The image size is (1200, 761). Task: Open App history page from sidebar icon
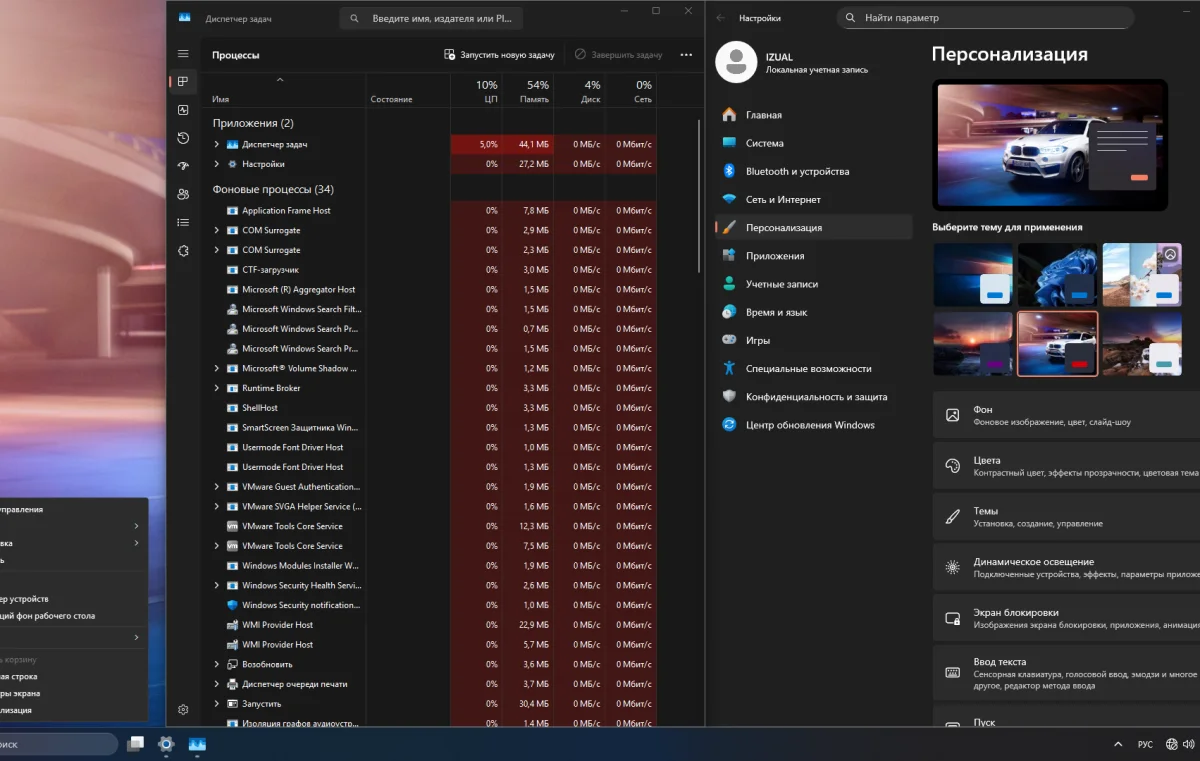(x=183, y=138)
